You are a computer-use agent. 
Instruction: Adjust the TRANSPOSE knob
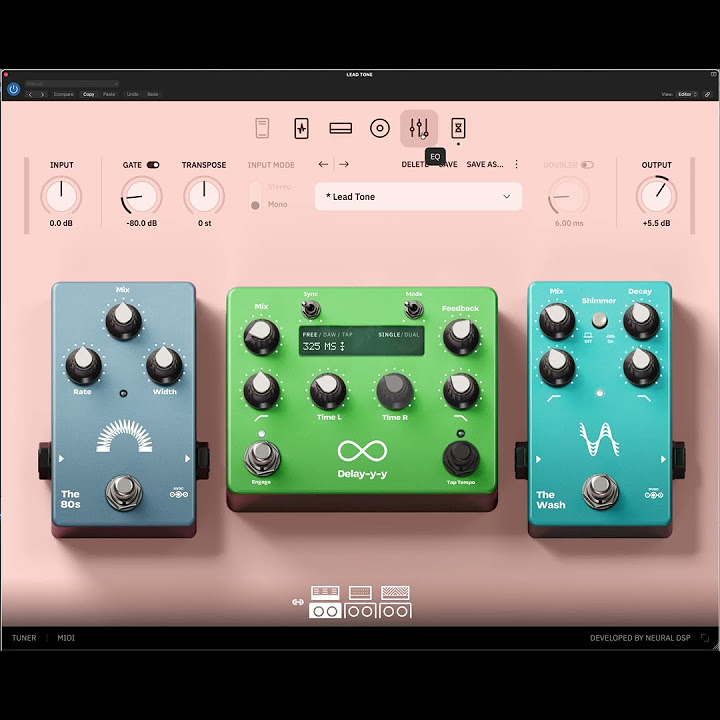[204, 196]
